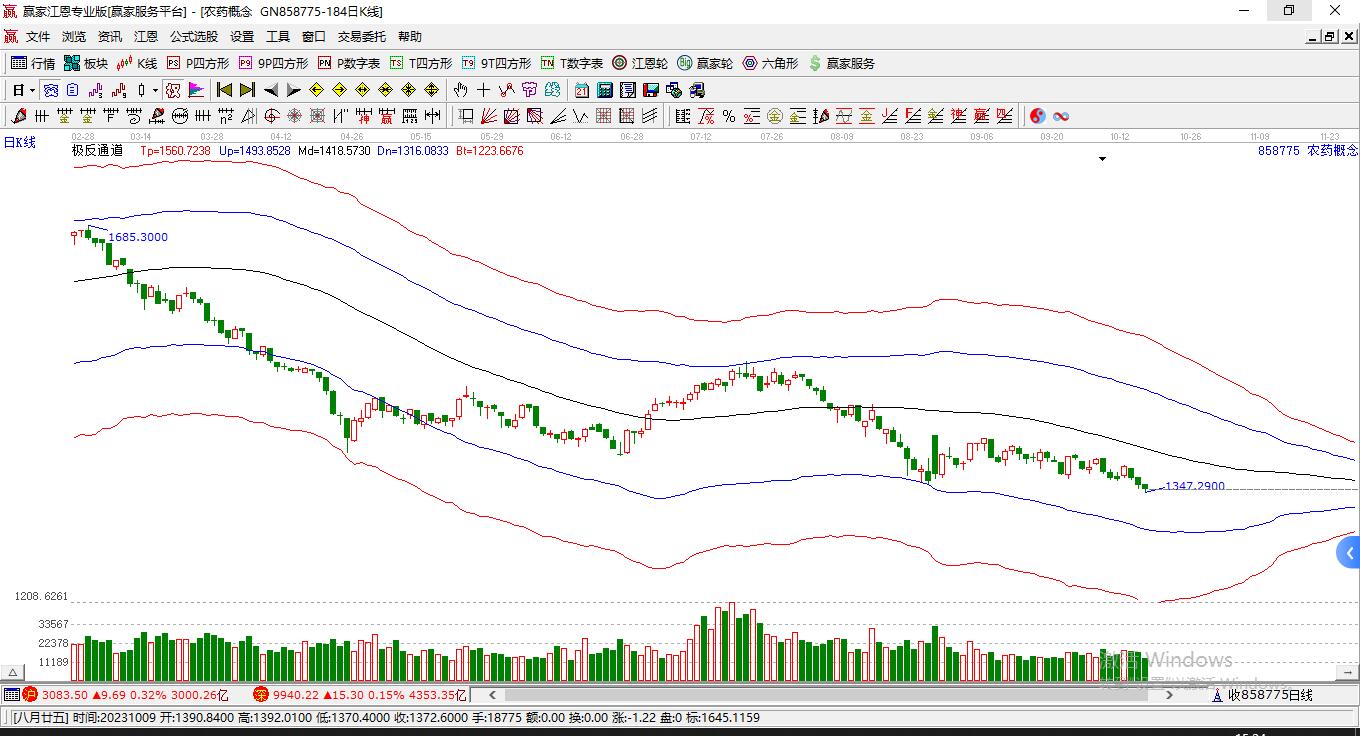Image resolution: width=1360 pixels, height=736 pixels.
Task: Click the save floppy disk icon
Action: pyautogui.click(x=650, y=90)
